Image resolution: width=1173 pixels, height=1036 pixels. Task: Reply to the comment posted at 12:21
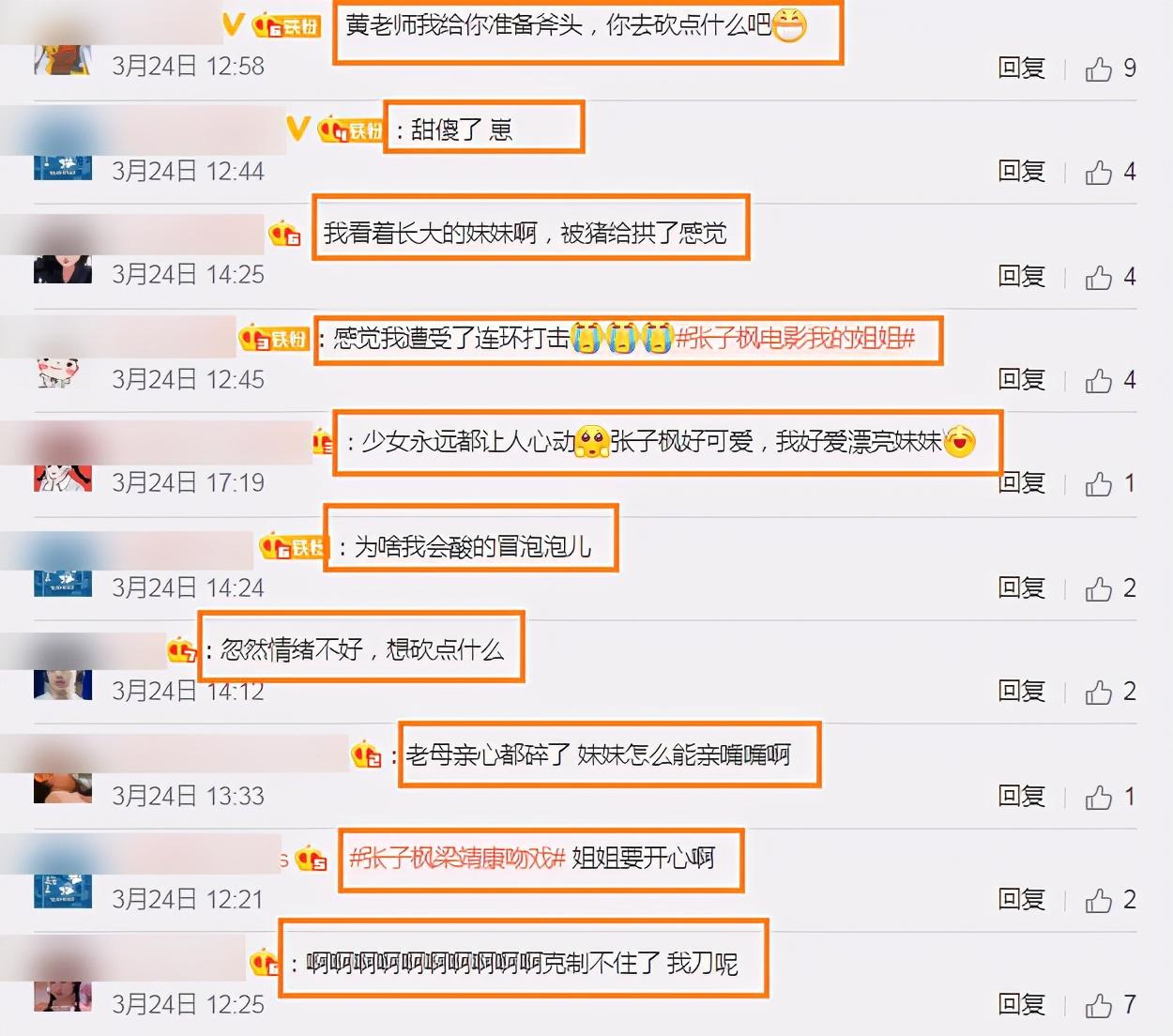point(1022,899)
